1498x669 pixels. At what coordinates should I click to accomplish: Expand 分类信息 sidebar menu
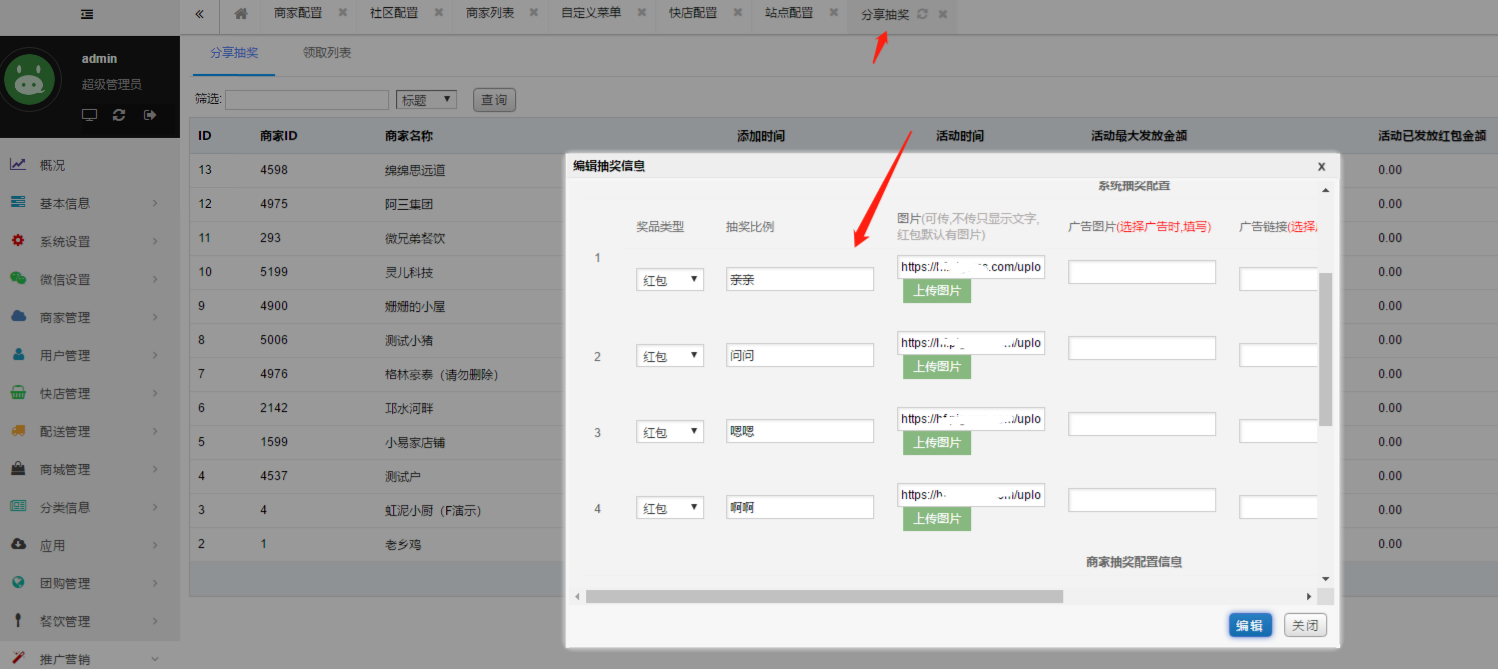(90, 507)
